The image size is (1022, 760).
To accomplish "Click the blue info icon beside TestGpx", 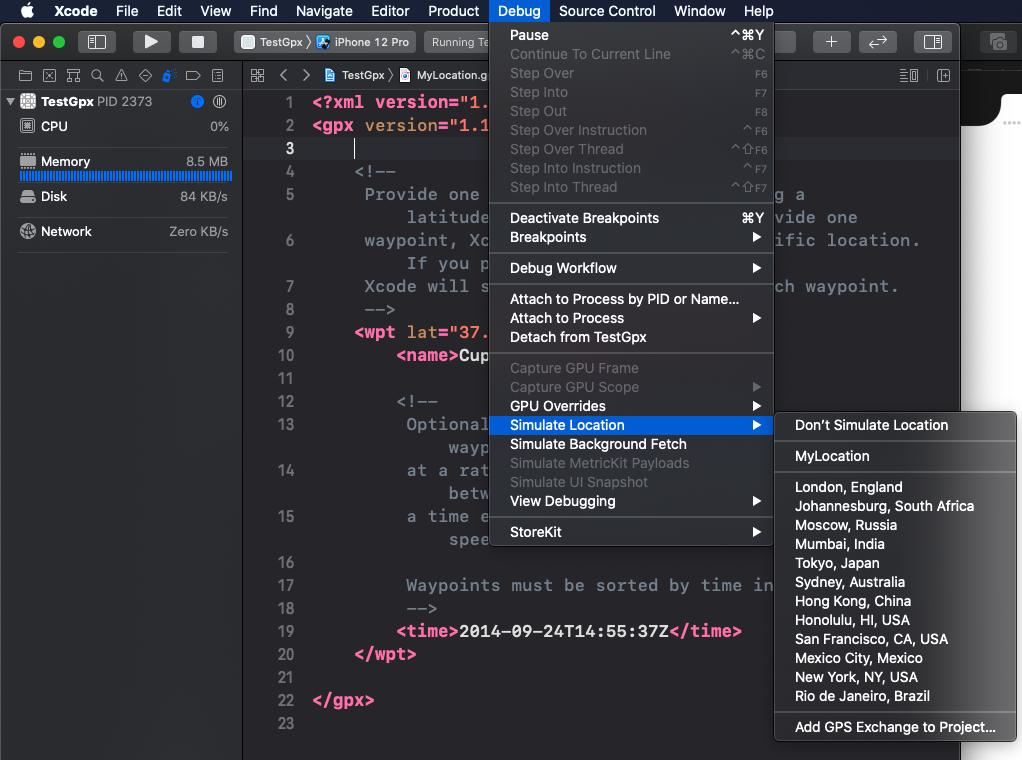I will pos(197,102).
